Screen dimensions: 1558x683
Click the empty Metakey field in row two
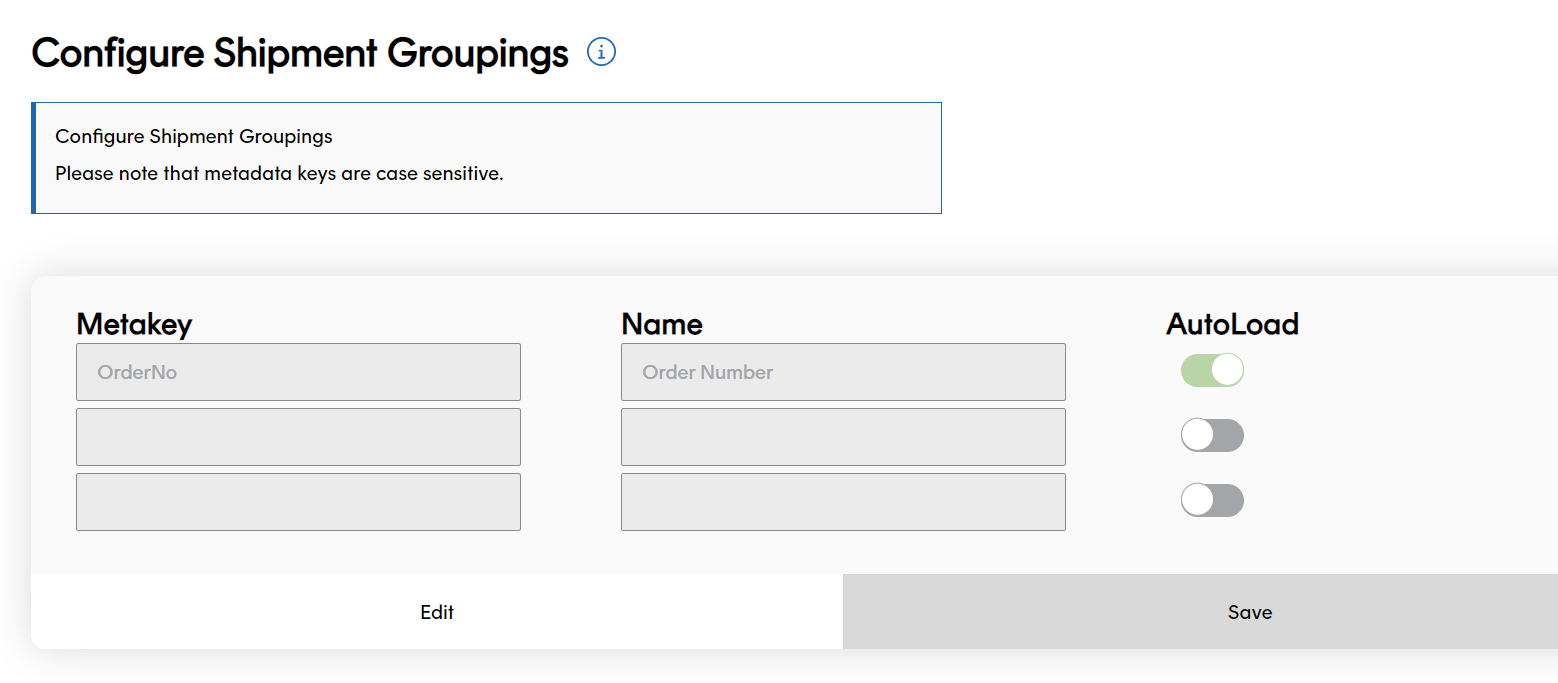tap(298, 436)
